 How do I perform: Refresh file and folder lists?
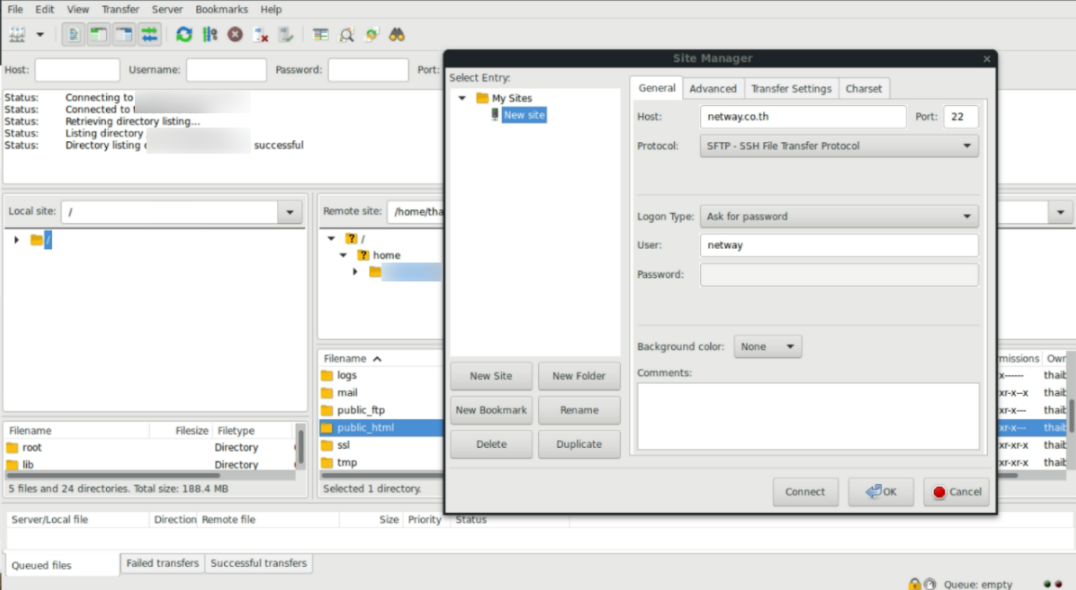[184, 34]
